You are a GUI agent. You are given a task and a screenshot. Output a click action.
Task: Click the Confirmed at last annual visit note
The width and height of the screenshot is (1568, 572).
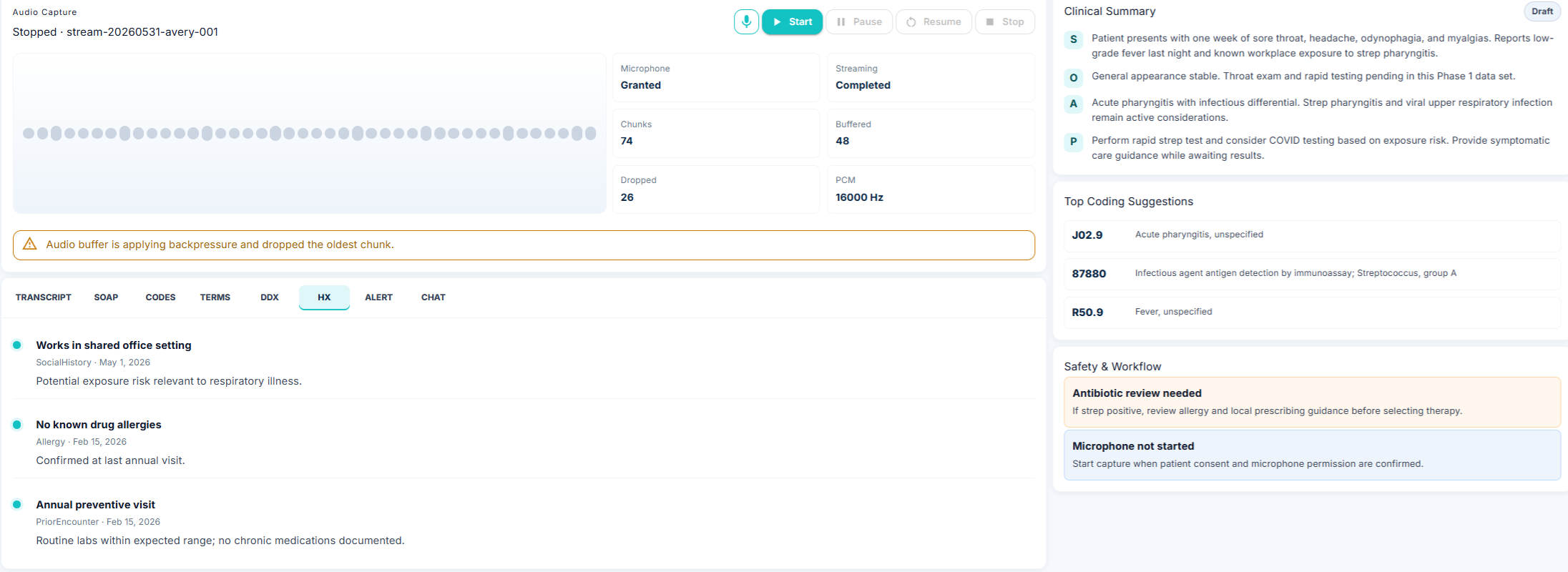111,460
